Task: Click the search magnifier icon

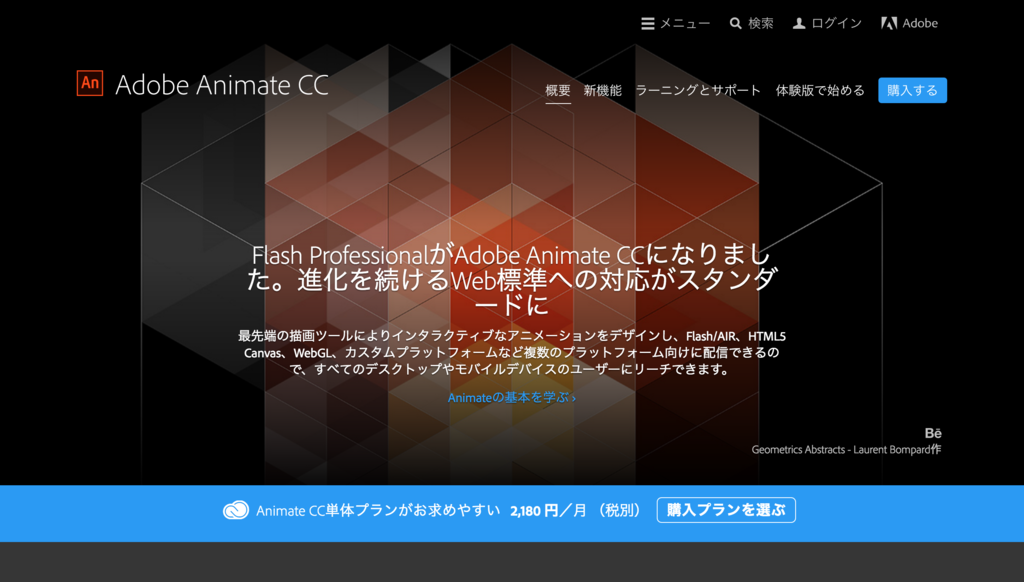Action: click(x=735, y=24)
